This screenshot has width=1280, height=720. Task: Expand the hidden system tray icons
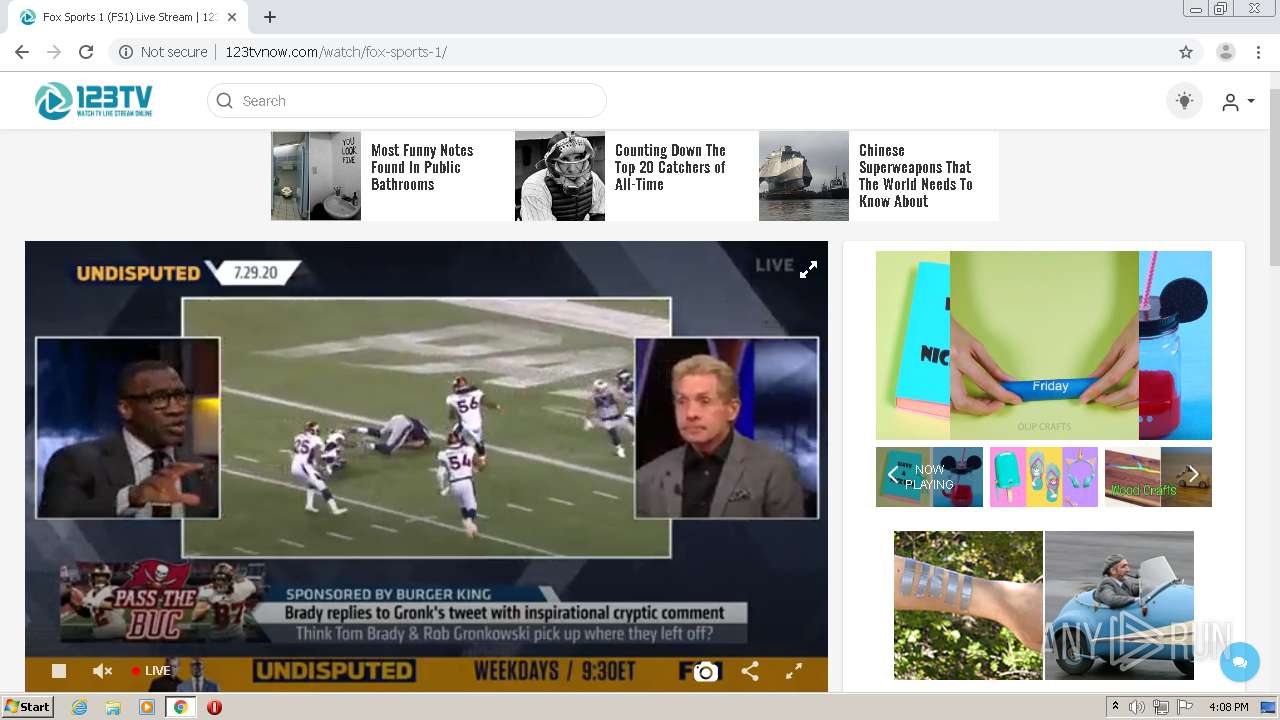pyautogui.click(x=1115, y=707)
